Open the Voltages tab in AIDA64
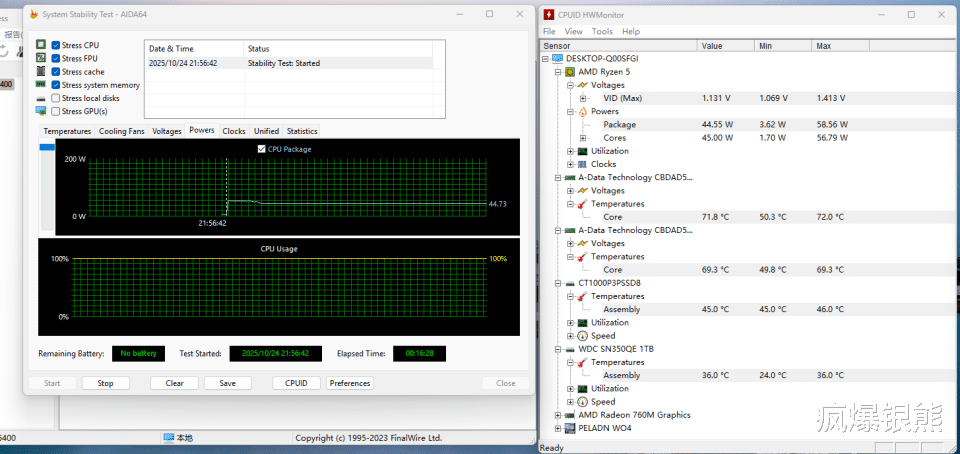The height and width of the screenshot is (454, 960). coord(167,131)
